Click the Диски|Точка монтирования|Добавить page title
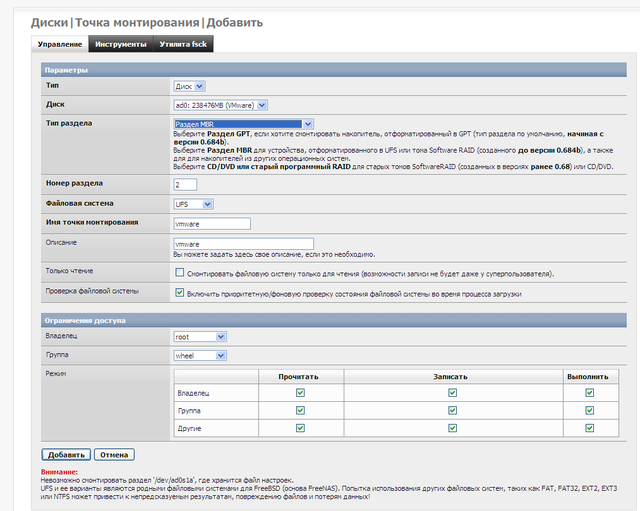The image size is (640, 511). [147, 22]
